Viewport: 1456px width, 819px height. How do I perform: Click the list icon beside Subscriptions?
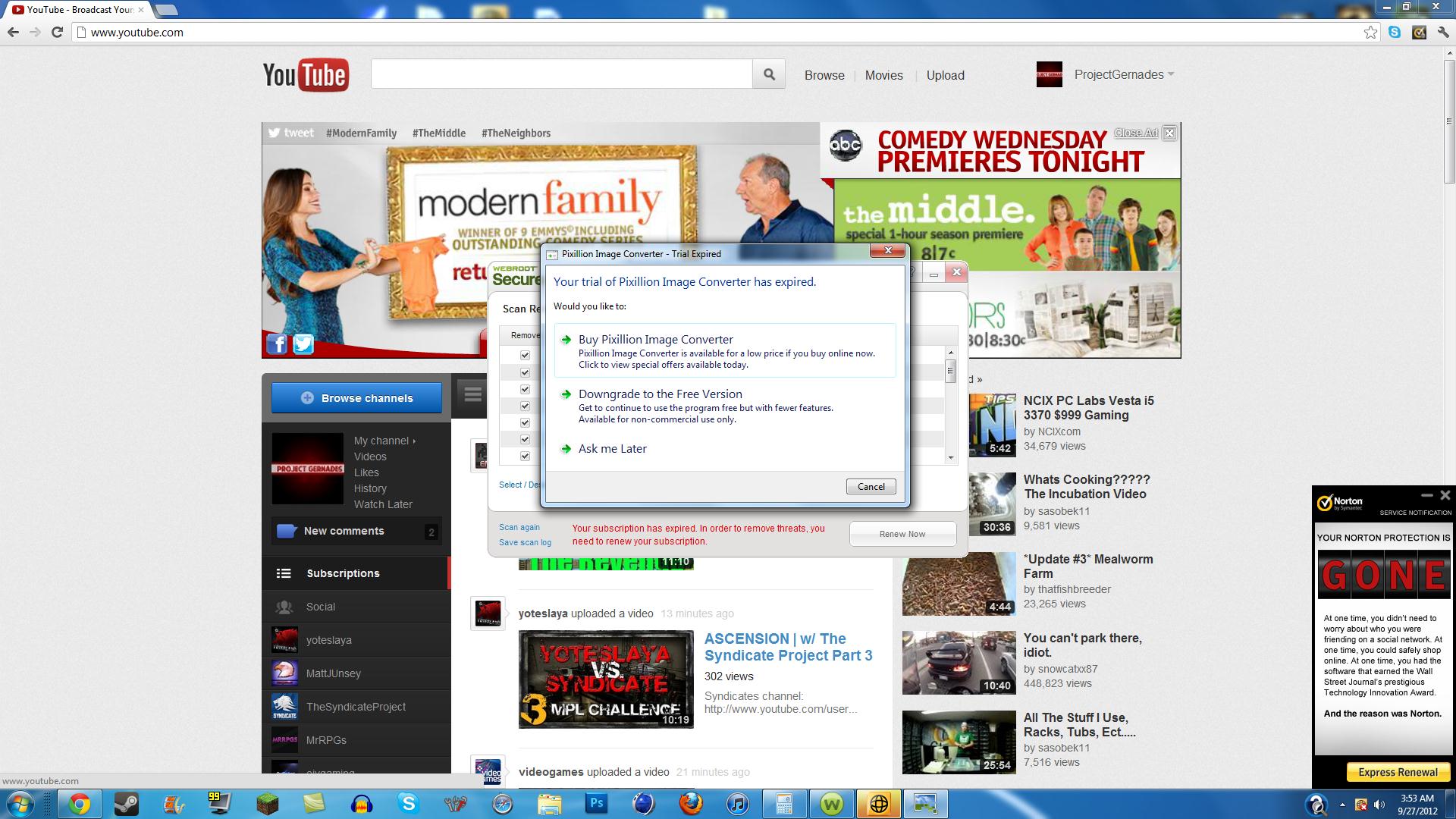(284, 573)
